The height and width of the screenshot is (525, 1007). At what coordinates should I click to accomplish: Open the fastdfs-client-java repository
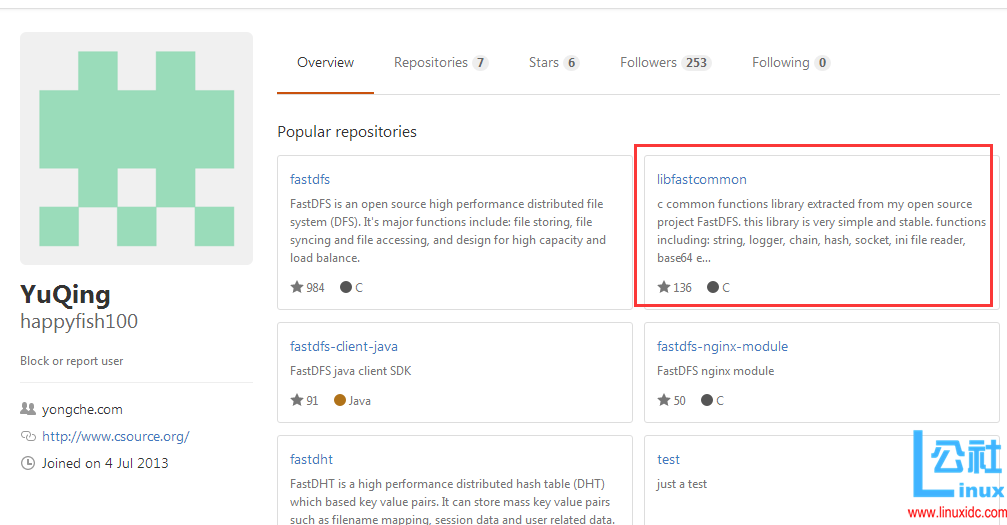tap(343, 347)
